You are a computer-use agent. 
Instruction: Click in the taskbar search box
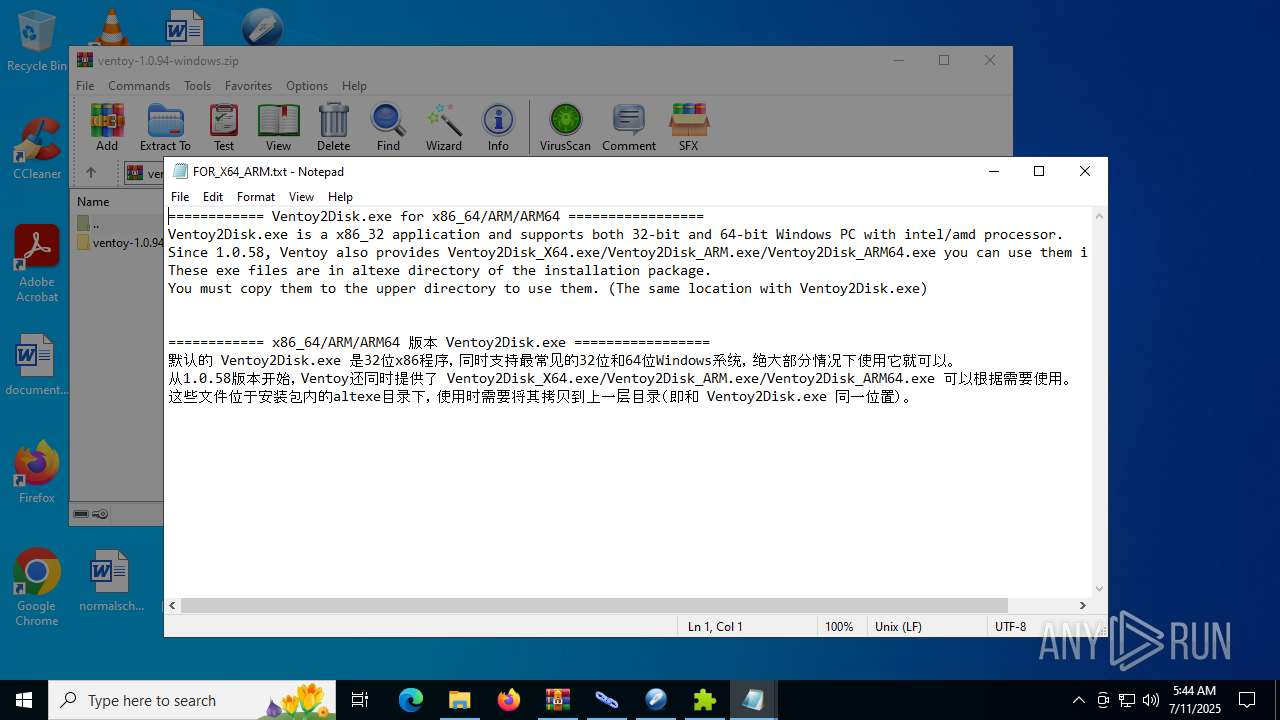coord(192,700)
